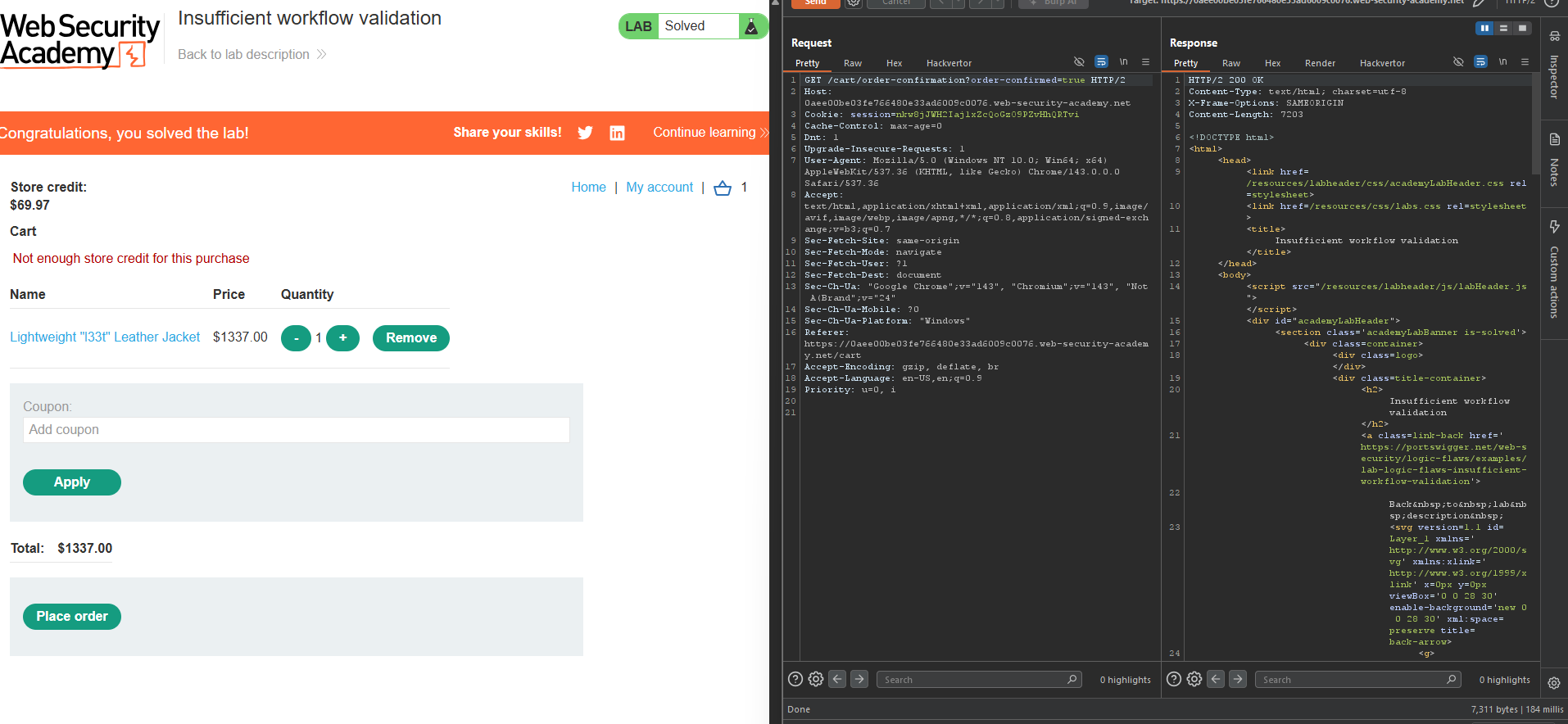The height and width of the screenshot is (724, 1568).
Task: Open Request panel help icon
Action: [x=795, y=679]
